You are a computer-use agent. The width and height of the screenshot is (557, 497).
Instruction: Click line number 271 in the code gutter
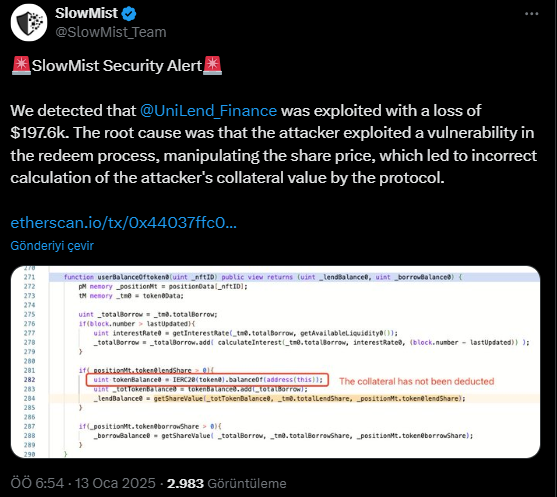pyautogui.click(x=29, y=277)
